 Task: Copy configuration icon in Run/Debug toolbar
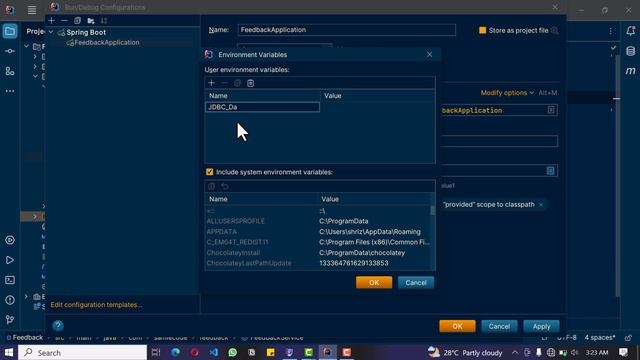(x=78, y=20)
